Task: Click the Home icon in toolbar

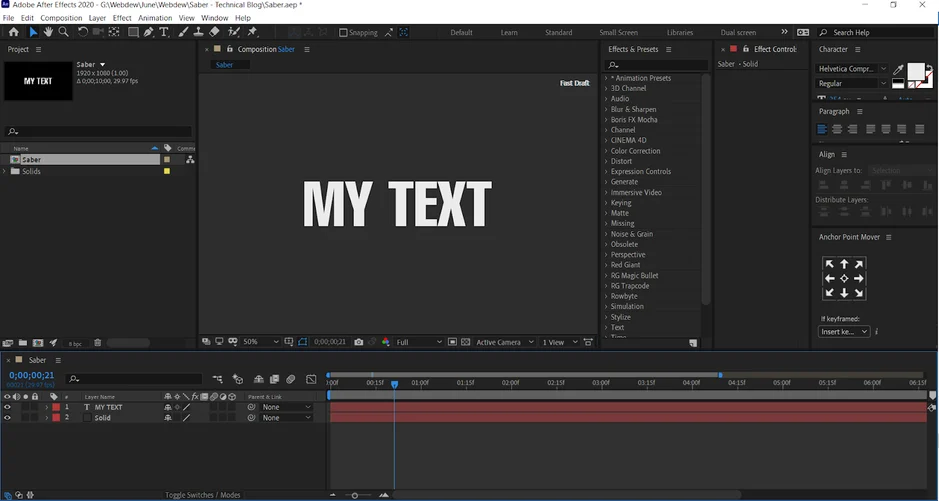Action: (x=13, y=32)
